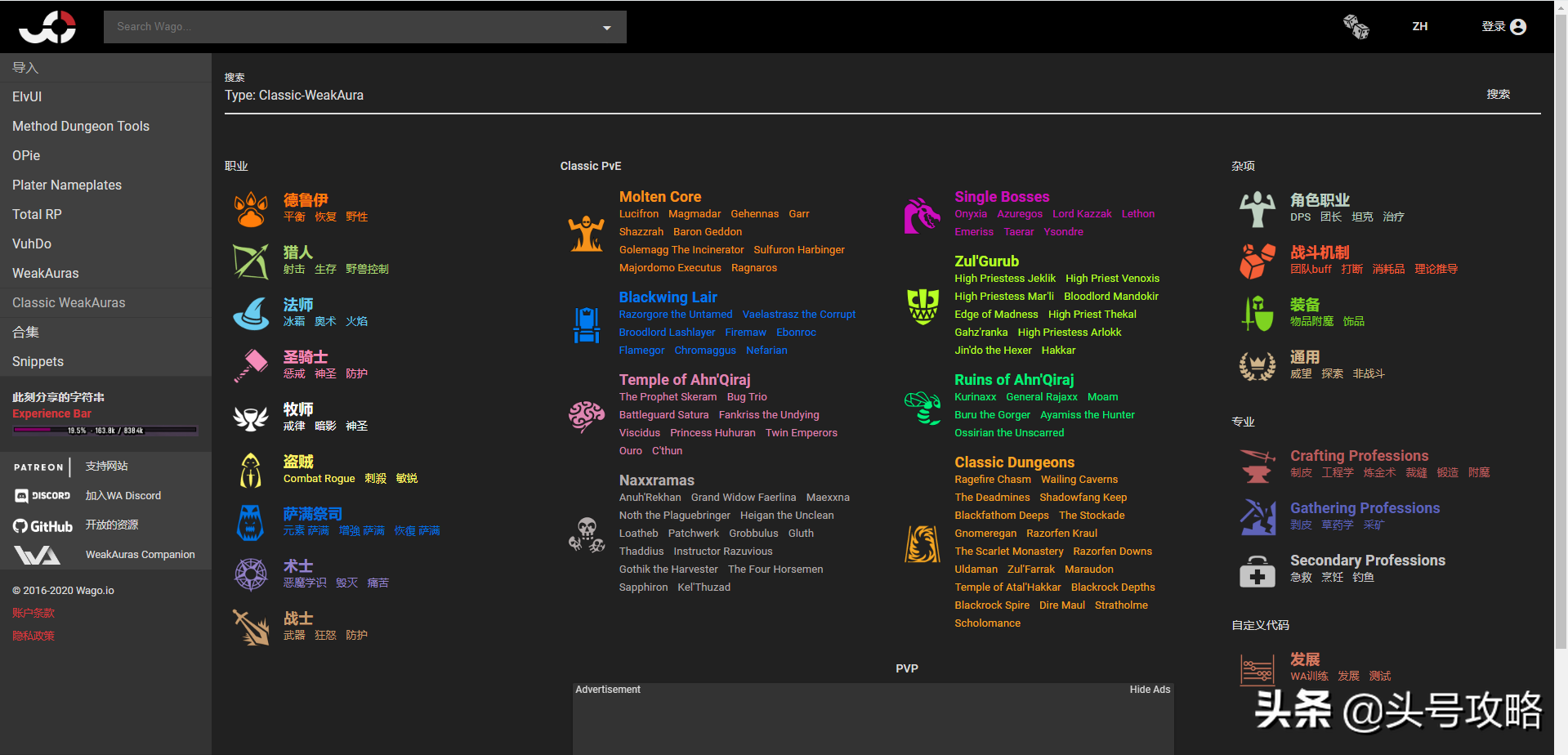Open Method Dungeon Tools sidebar item
This screenshot has height=755, width=1568.
81,126
